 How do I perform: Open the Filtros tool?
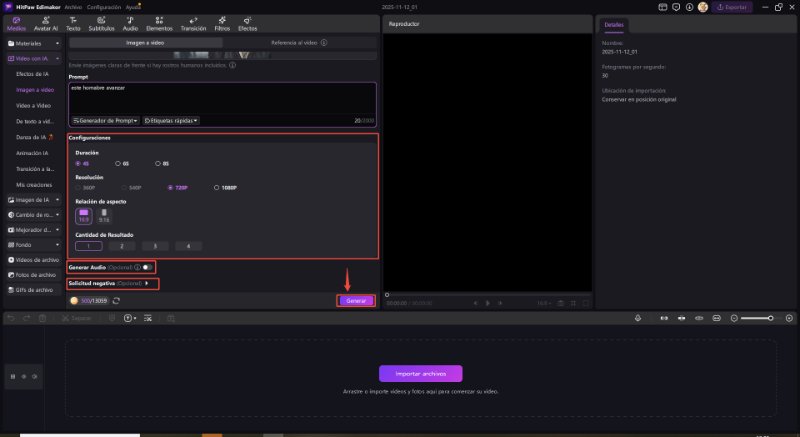point(222,24)
